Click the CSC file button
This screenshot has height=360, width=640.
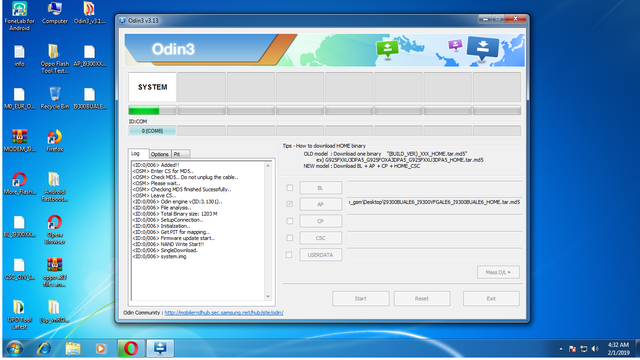coord(320,238)
